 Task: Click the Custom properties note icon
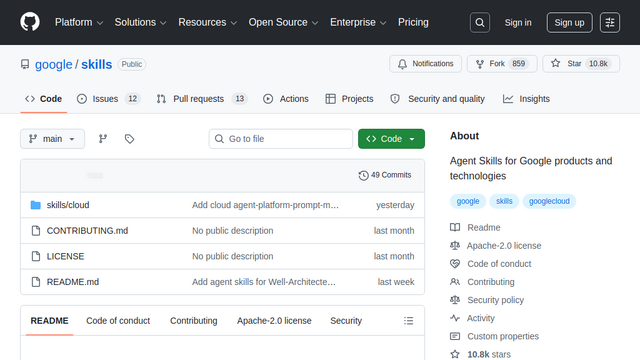click(455, 336)
